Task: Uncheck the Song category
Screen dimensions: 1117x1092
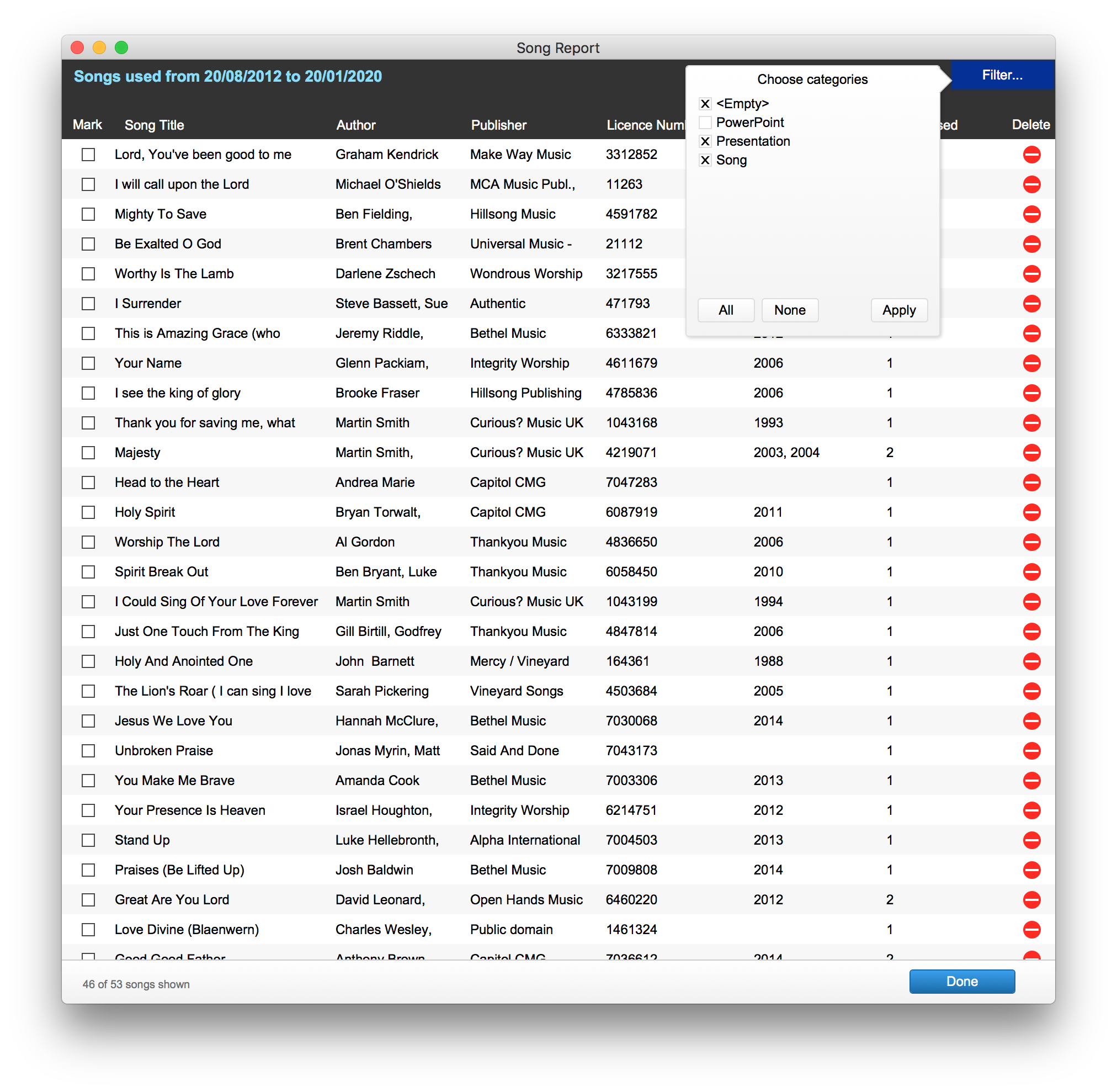Action: [x=705, y=161]
